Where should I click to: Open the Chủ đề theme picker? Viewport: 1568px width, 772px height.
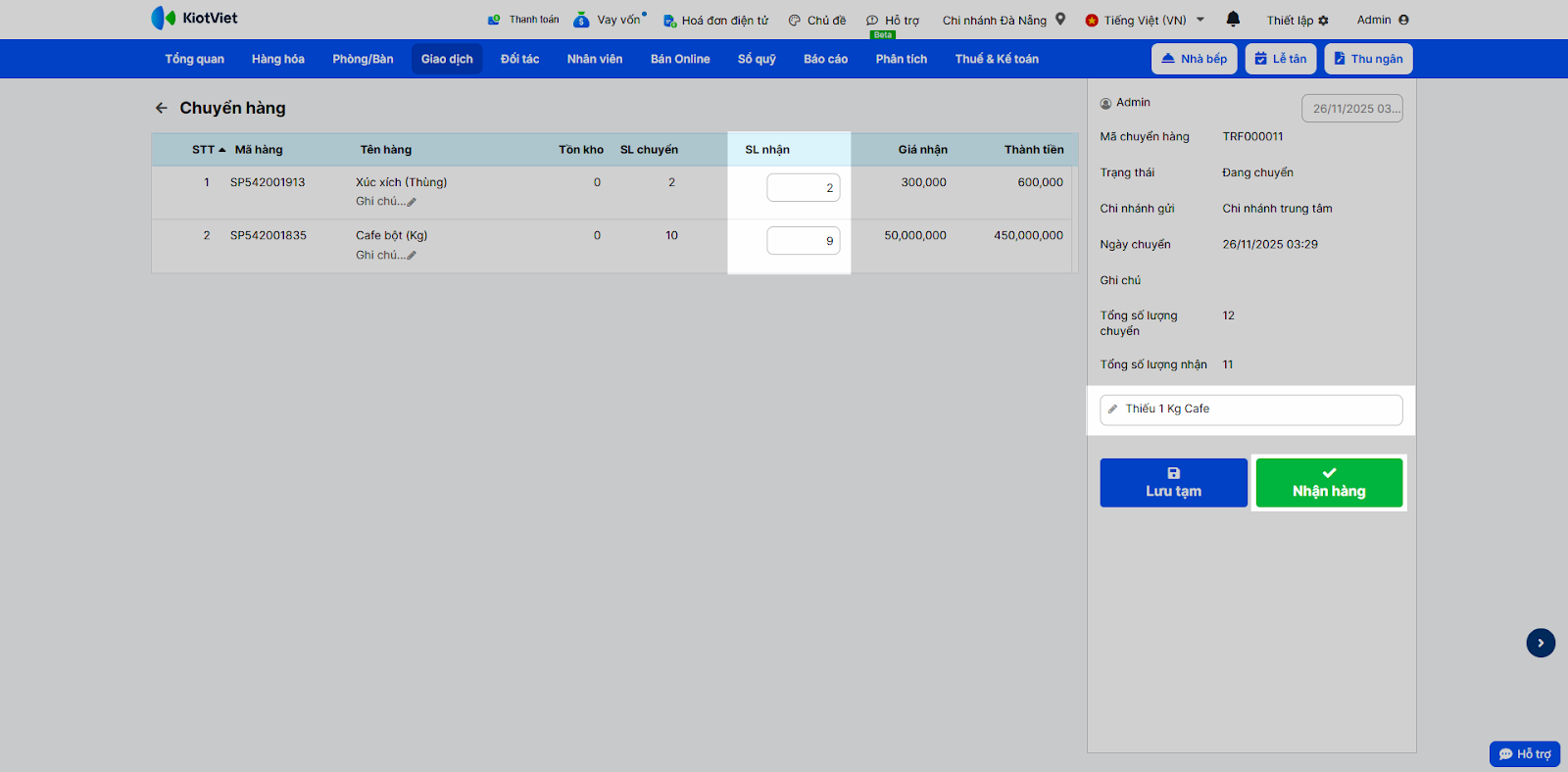click(x=817, y=20)
